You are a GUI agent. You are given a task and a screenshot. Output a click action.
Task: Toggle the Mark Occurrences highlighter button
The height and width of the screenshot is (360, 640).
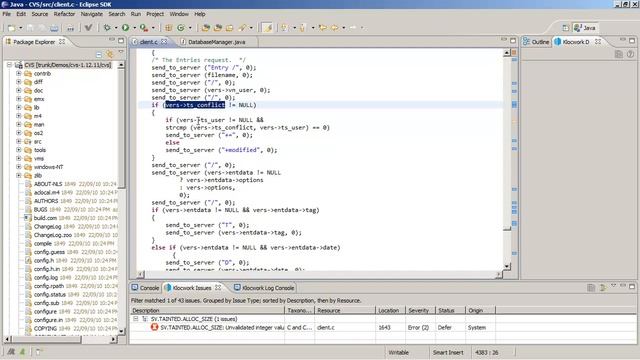pos(267,28)
